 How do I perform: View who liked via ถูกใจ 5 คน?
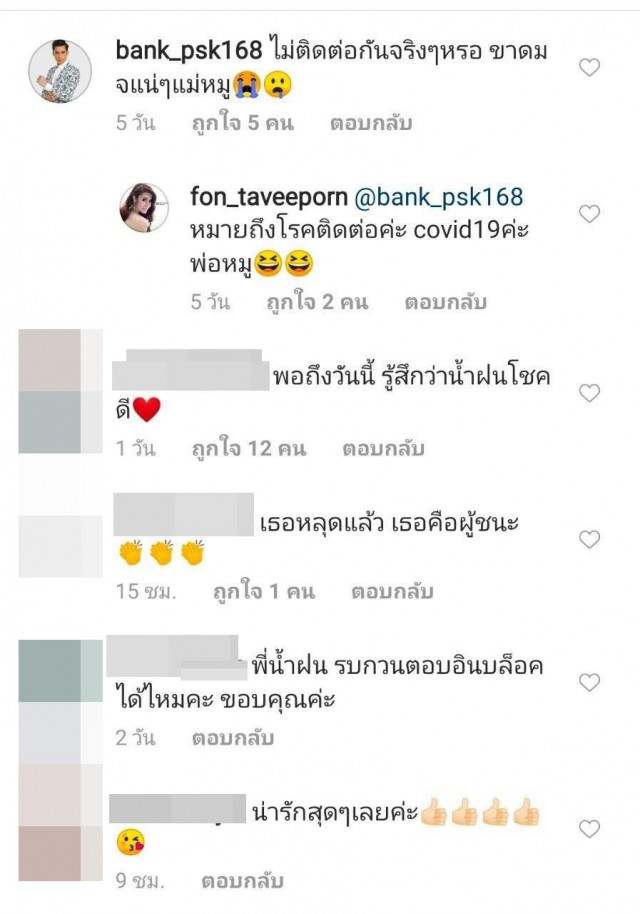point(243,123)
